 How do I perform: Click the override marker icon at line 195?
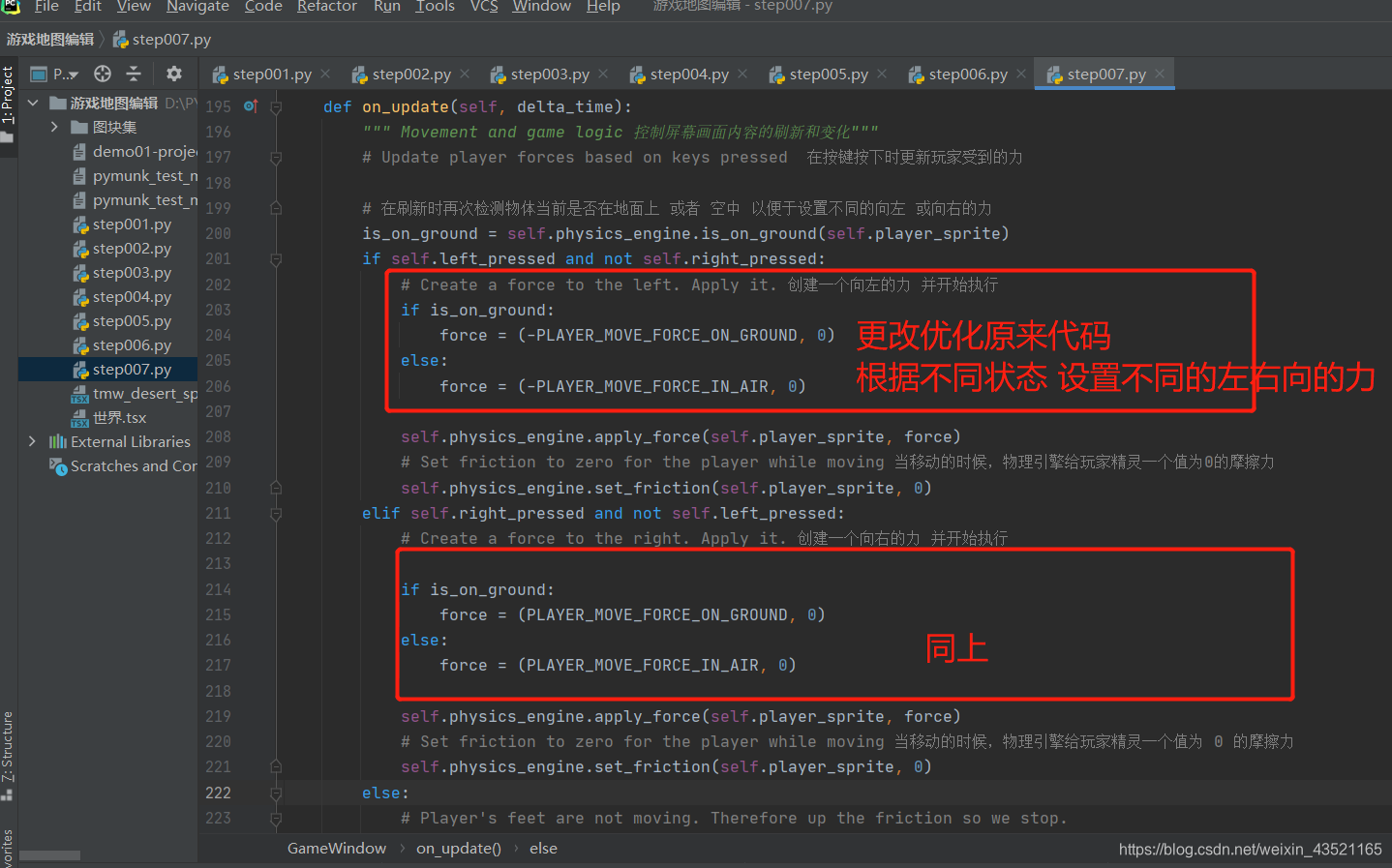(x=251, y=106)
